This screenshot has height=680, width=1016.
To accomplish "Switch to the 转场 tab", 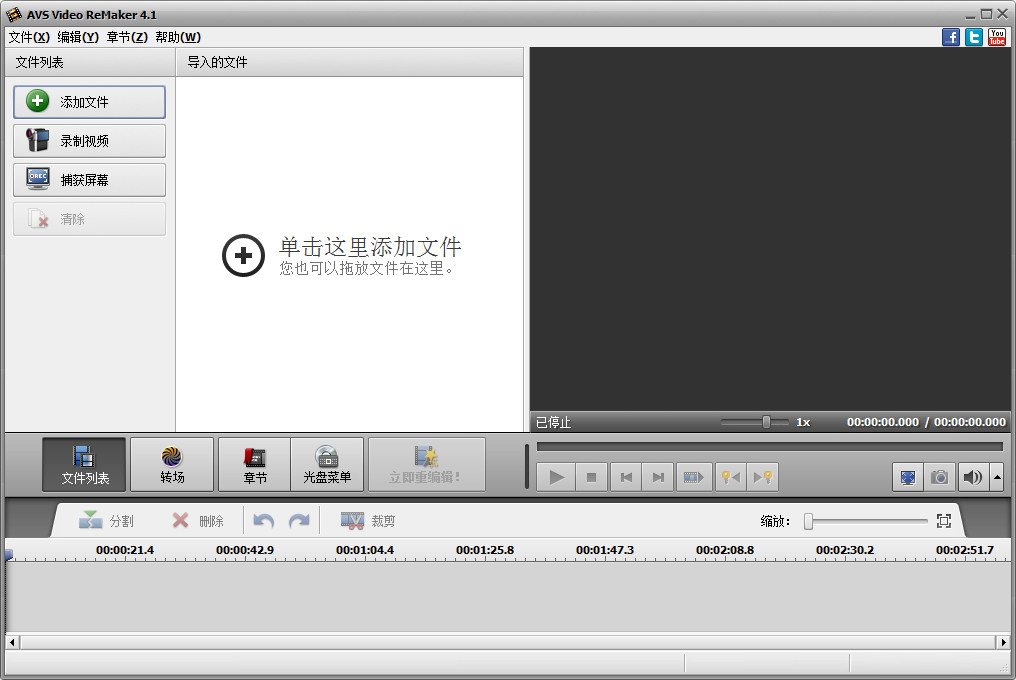I will coord(172,464).
